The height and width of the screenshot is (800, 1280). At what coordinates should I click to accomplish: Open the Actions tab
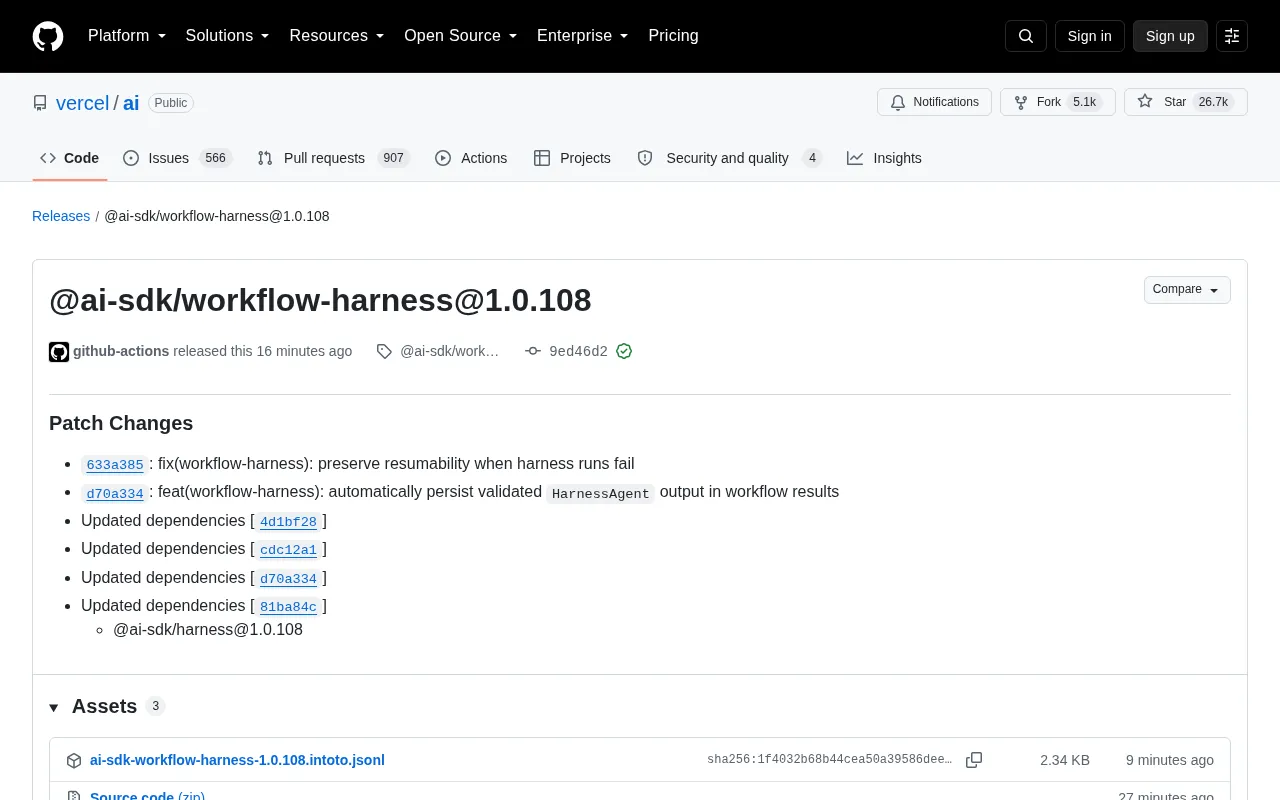471,158
